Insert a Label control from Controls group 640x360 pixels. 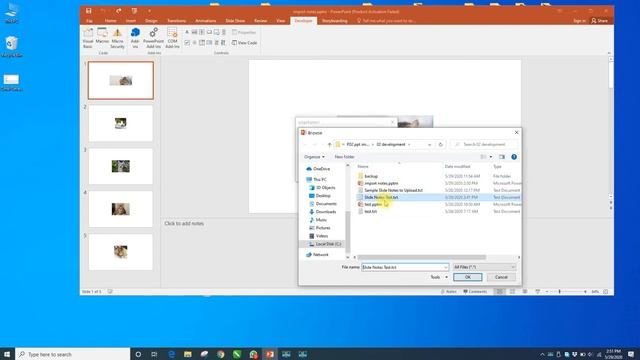(187, 32)
